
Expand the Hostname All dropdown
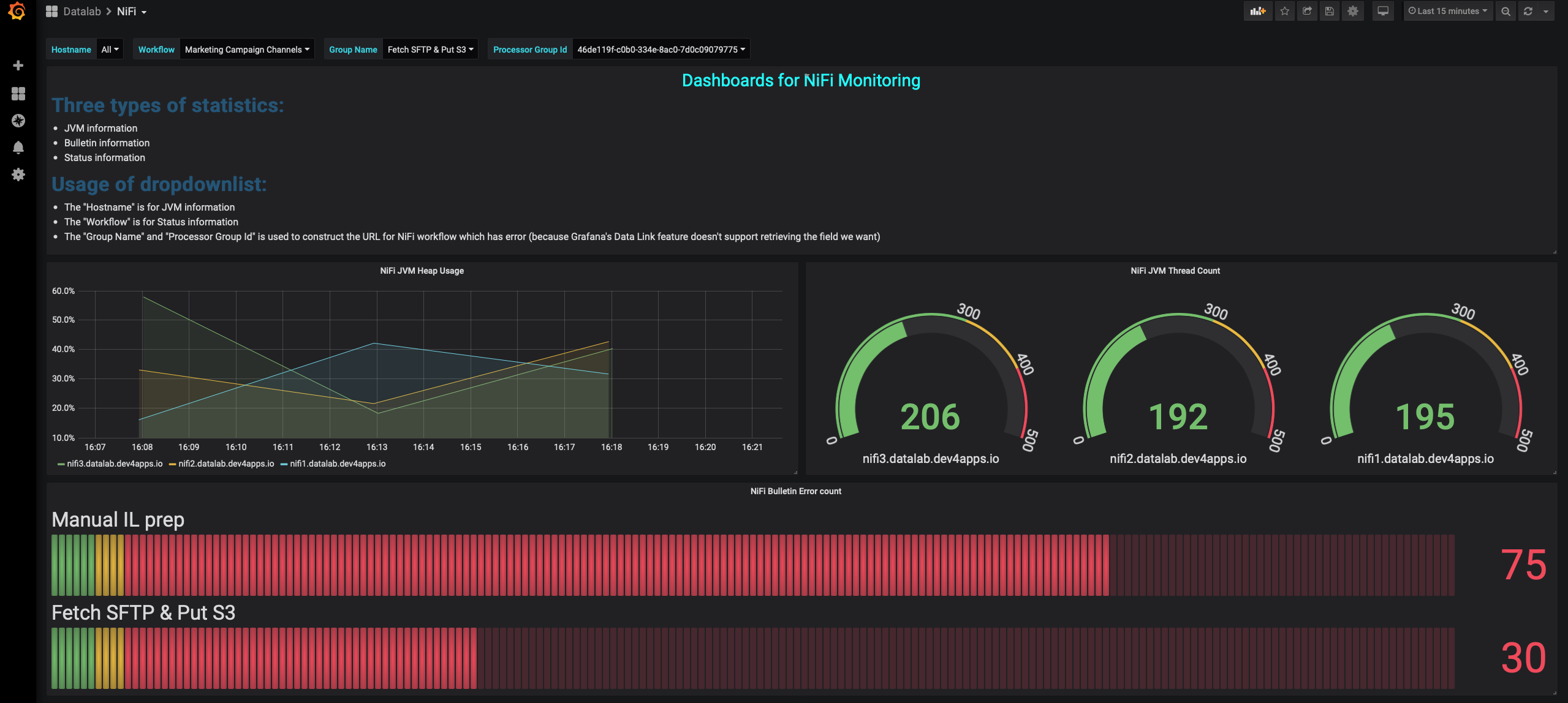point(110,50)
